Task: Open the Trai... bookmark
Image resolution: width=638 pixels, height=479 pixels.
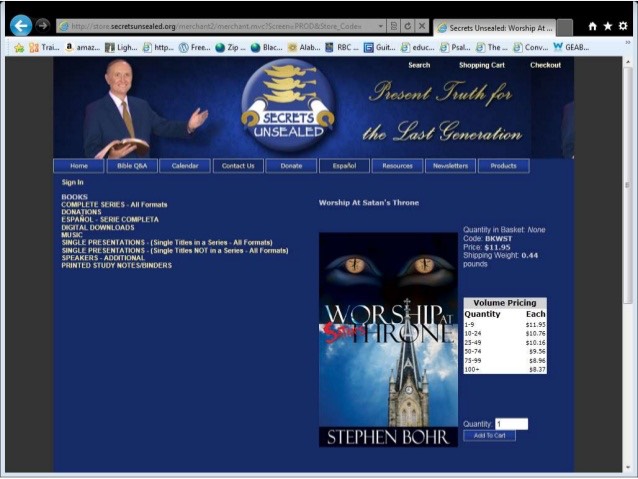Action: (44, 47)
